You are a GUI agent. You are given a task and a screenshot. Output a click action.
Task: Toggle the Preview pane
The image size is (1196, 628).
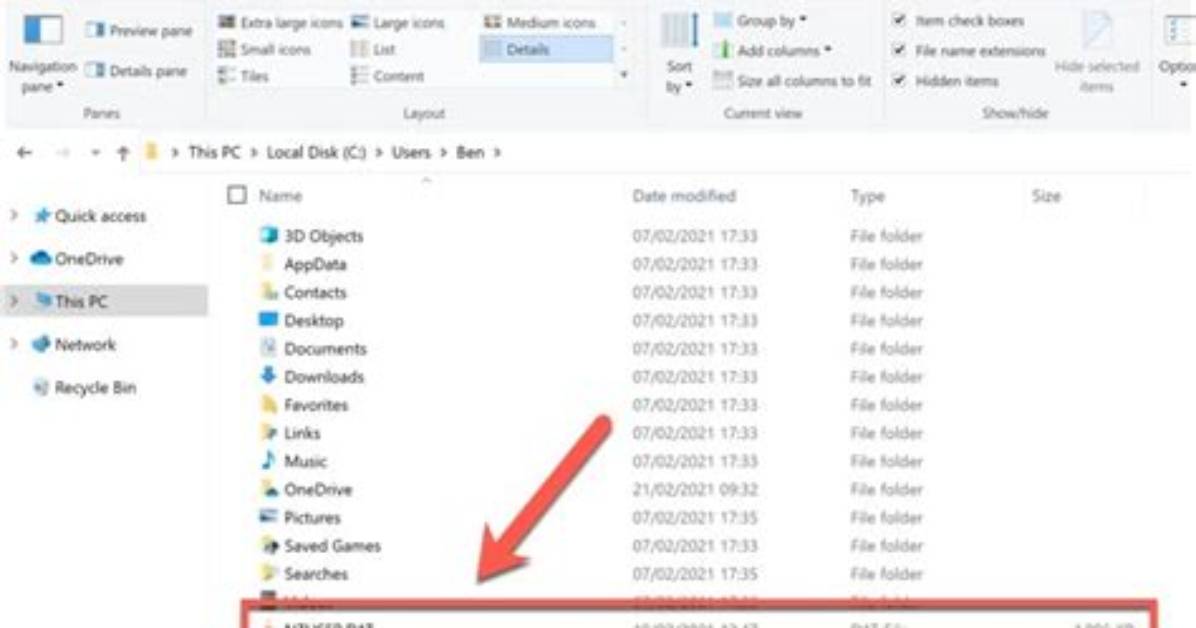(x=139, y=31)
